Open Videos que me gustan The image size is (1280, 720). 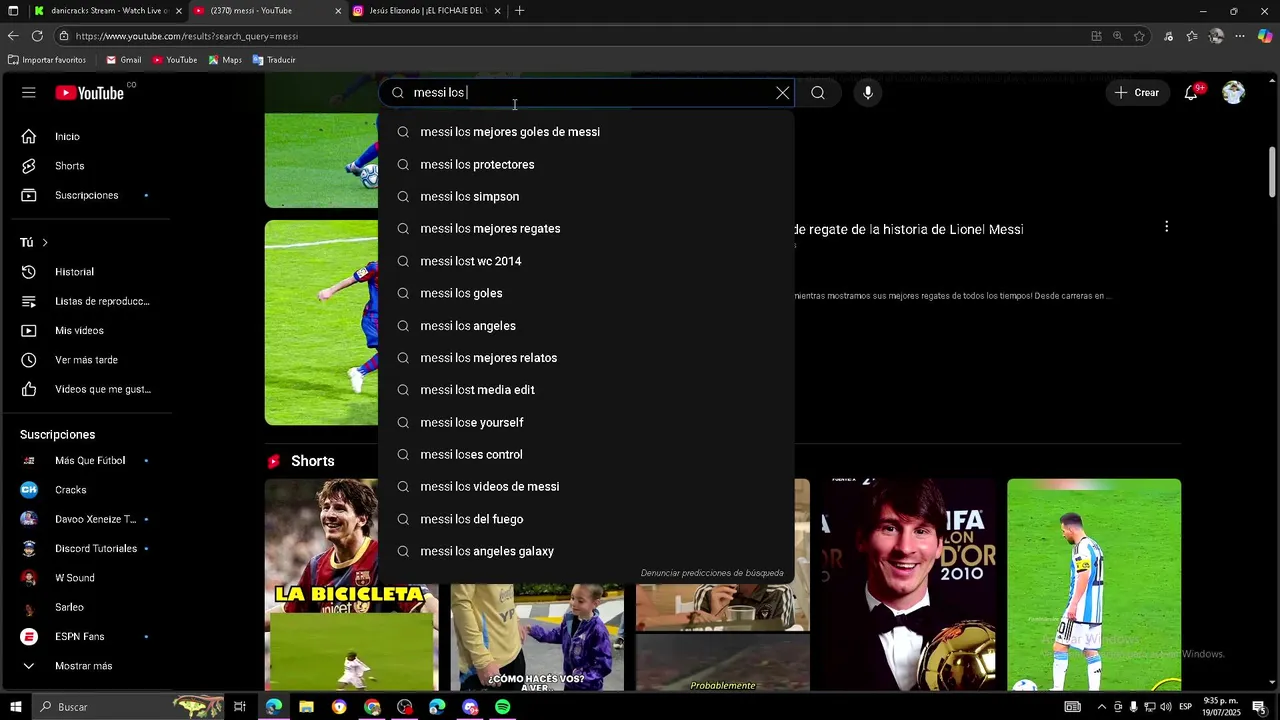tap(85, 389)
